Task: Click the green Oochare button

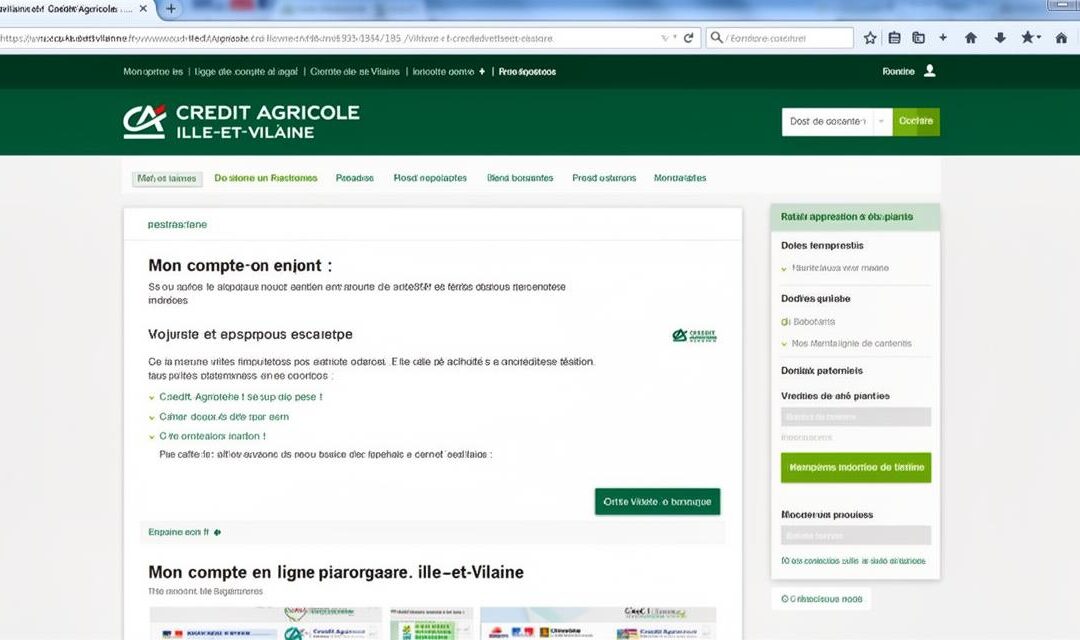Action: click(916, 122)
